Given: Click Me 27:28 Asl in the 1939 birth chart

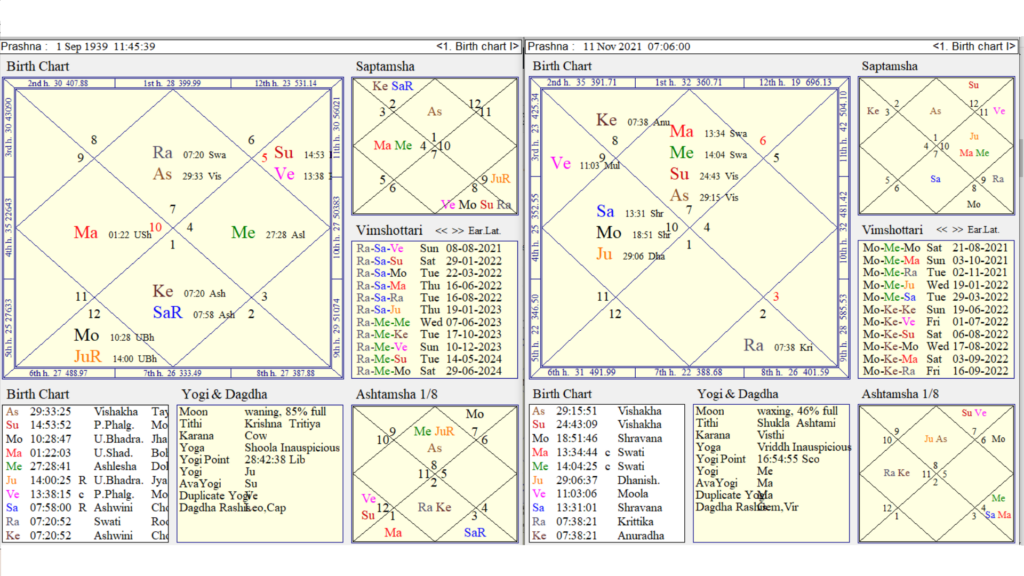Looking at the screenshot, I should coord(268,233).
